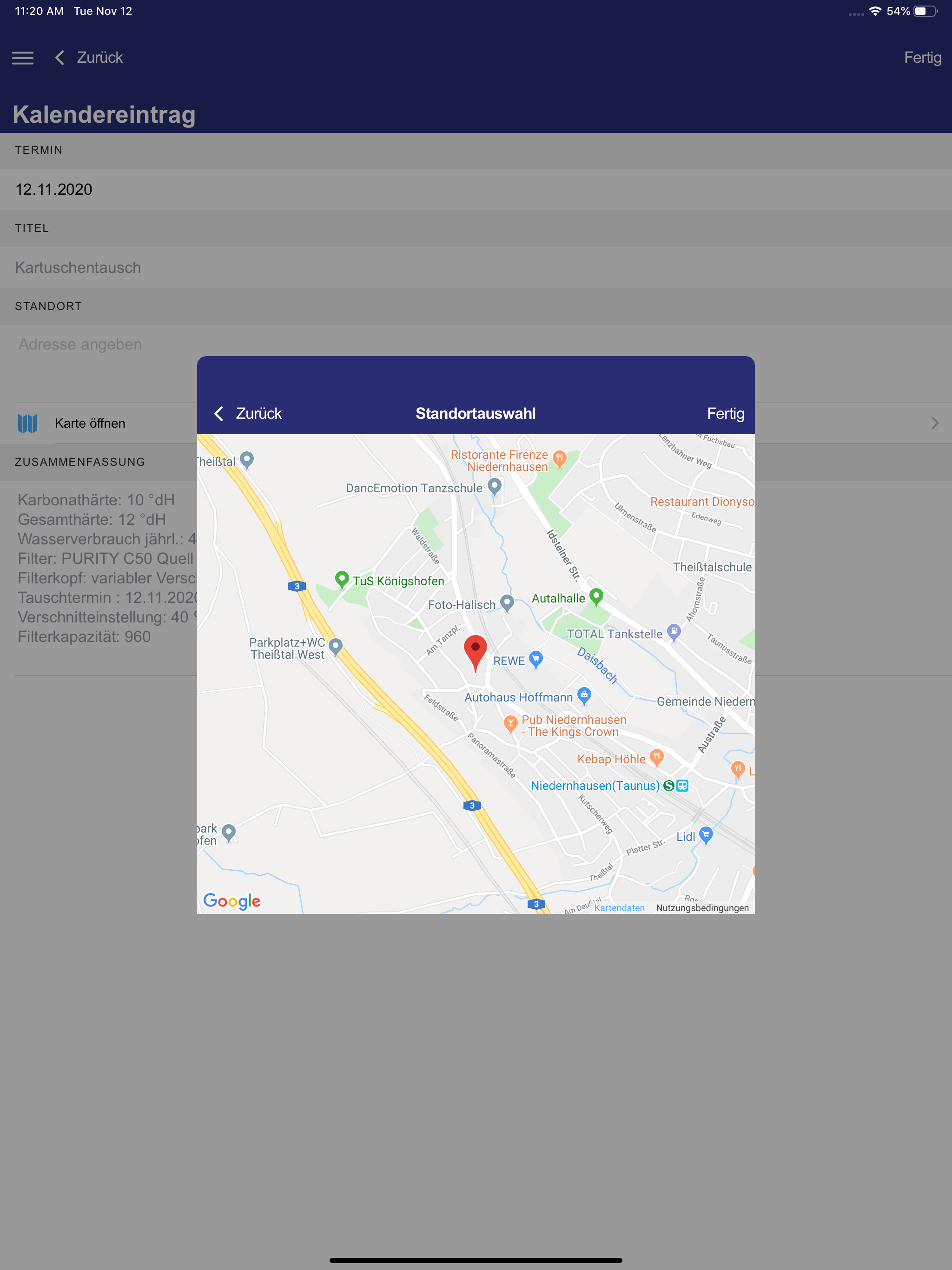Open Kartendaten link
The width and height of the screenshot is (952, 1270).
click(619, 908)
